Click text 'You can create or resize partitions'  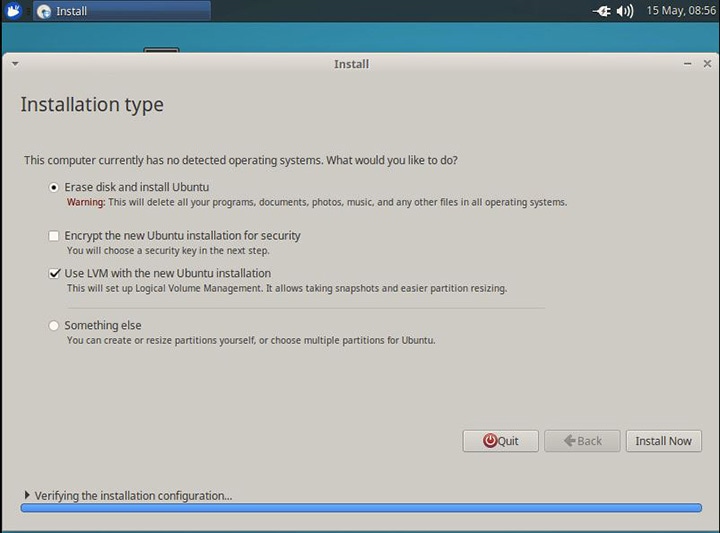point(251,340)
